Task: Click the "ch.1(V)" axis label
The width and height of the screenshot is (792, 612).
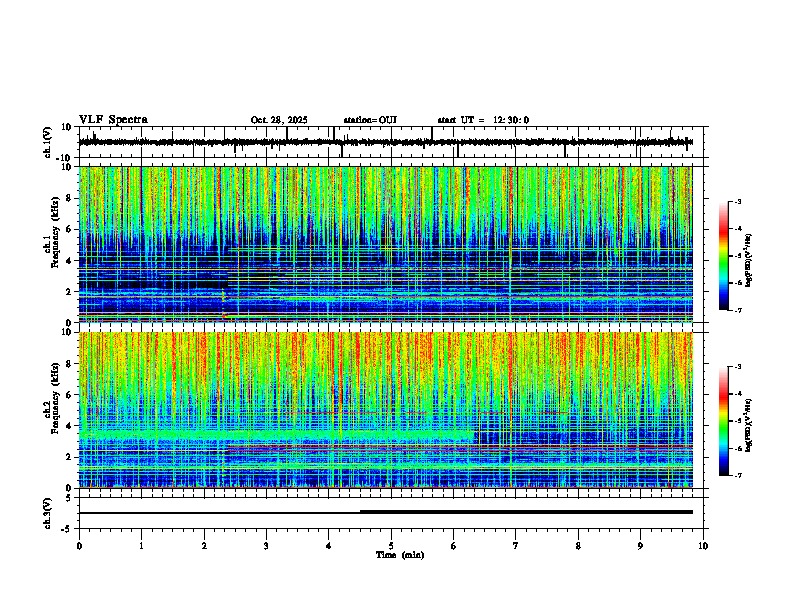Action: [x=48, y=142]
